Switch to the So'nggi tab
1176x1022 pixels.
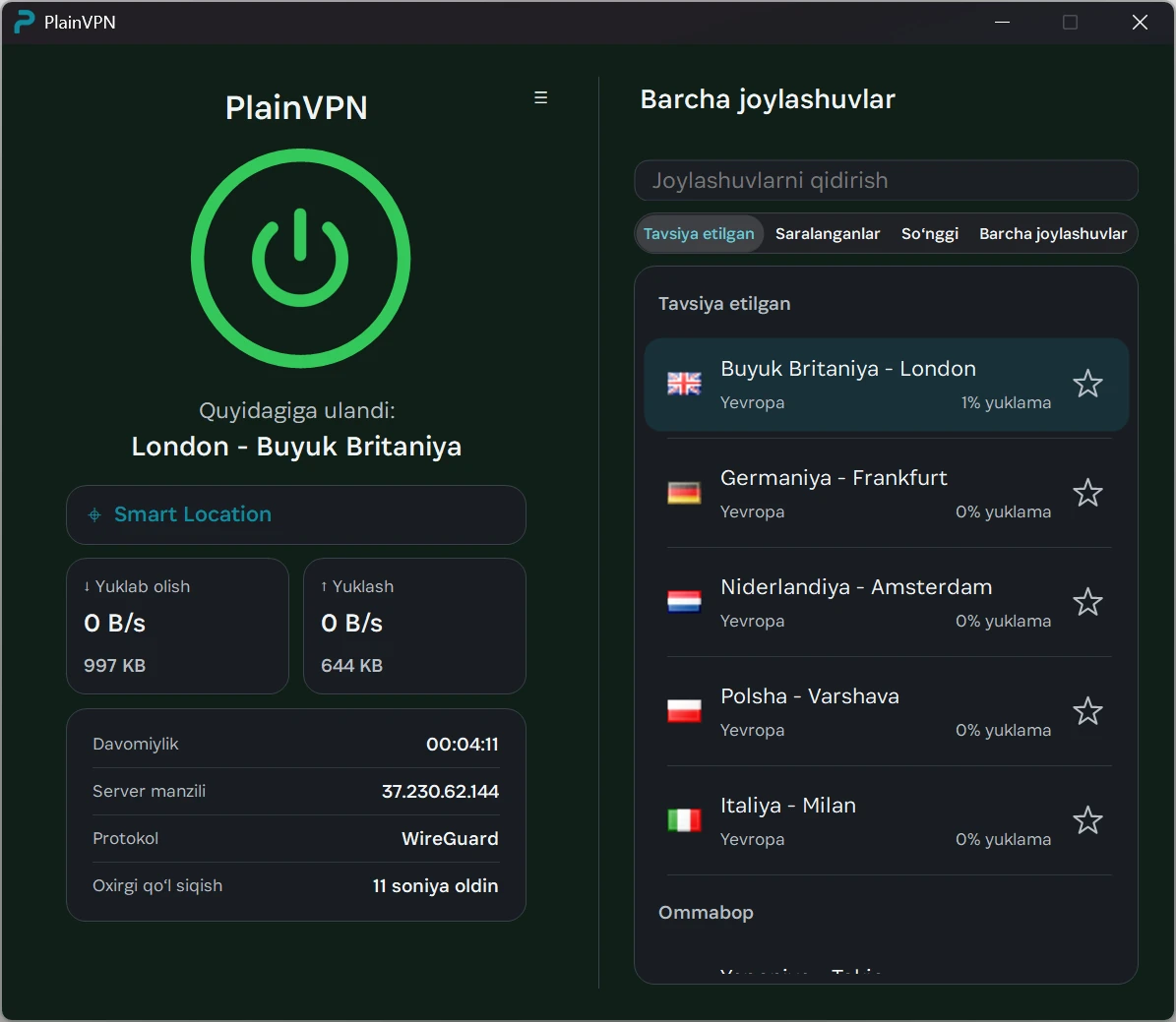[x=930, y=233]
